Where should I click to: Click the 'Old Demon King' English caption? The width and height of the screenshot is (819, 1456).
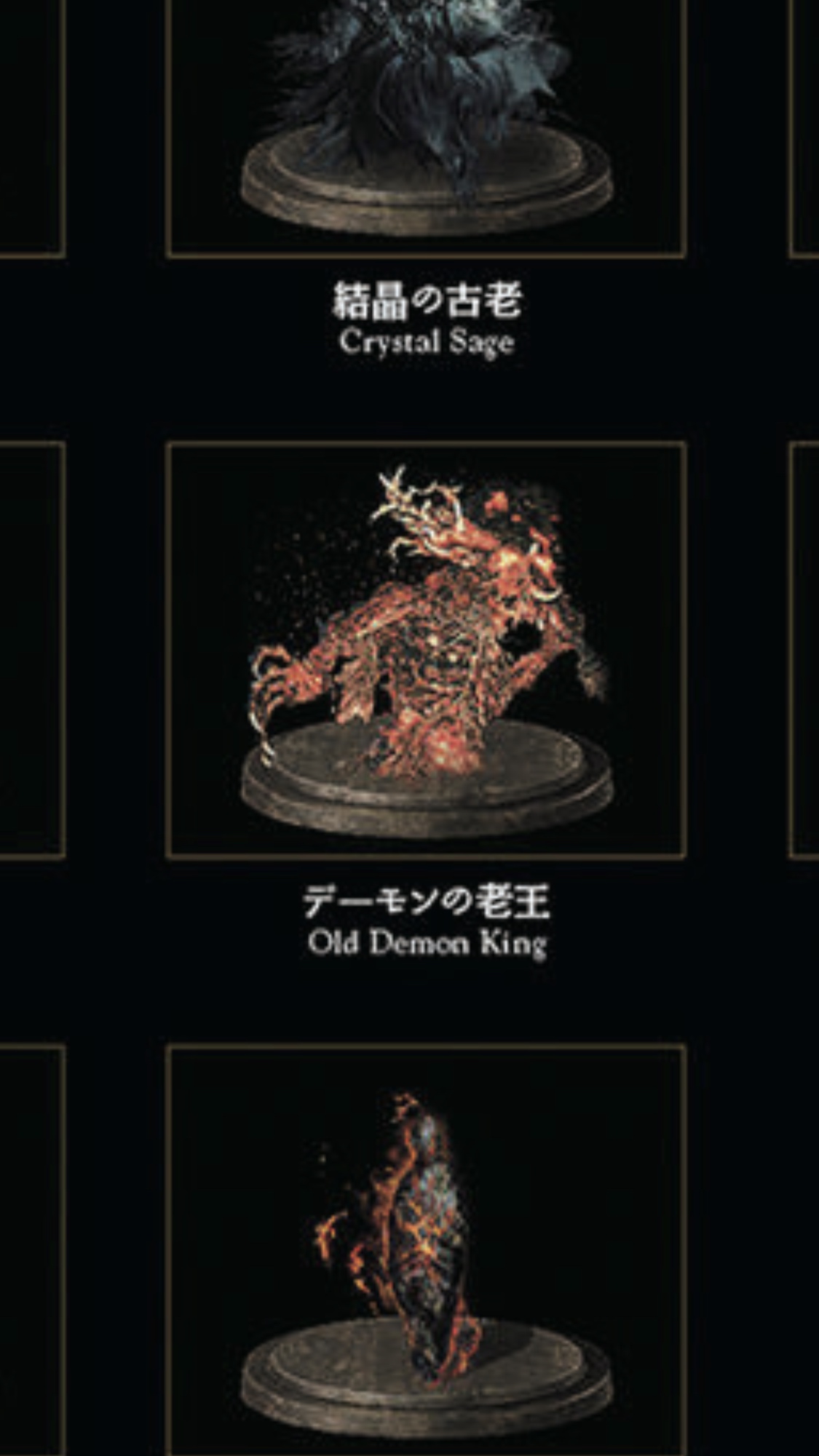tap(427, 944)
